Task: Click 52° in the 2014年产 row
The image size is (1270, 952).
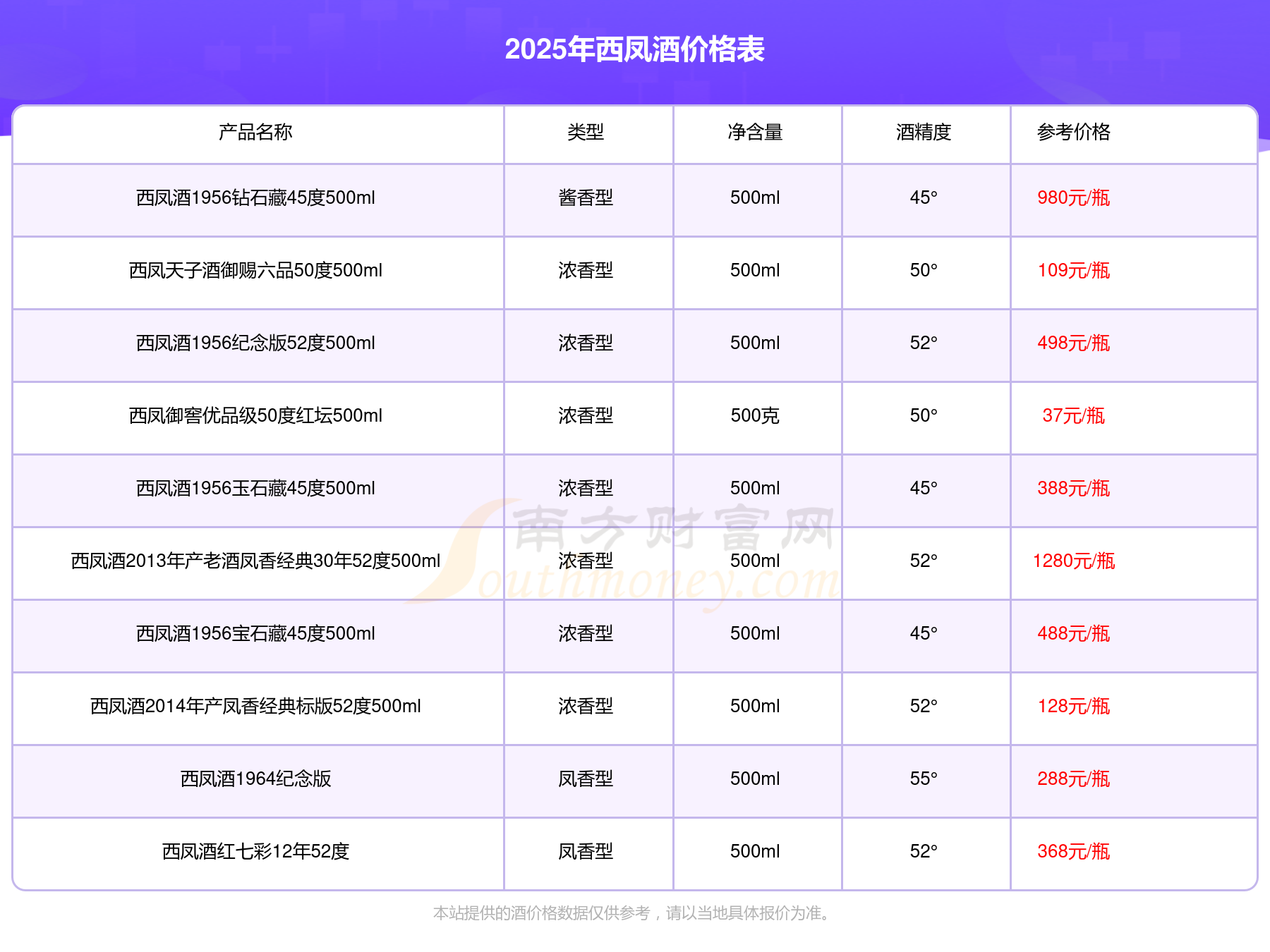Action: [x=924, y=706]
